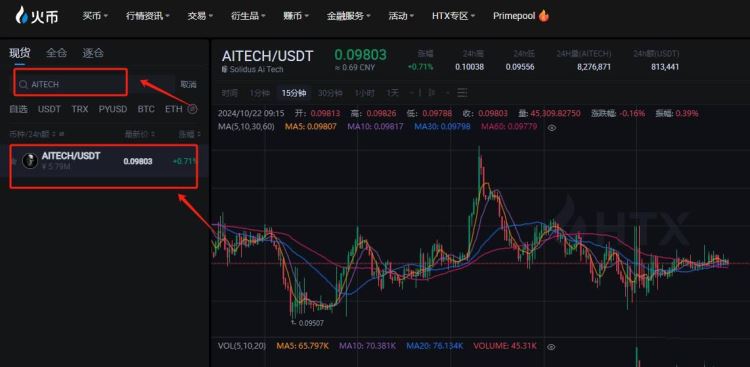Select the 1分钟 chart interval
Image resolution: width=750 pixels, height=367 pixels.
pos(259,93)
